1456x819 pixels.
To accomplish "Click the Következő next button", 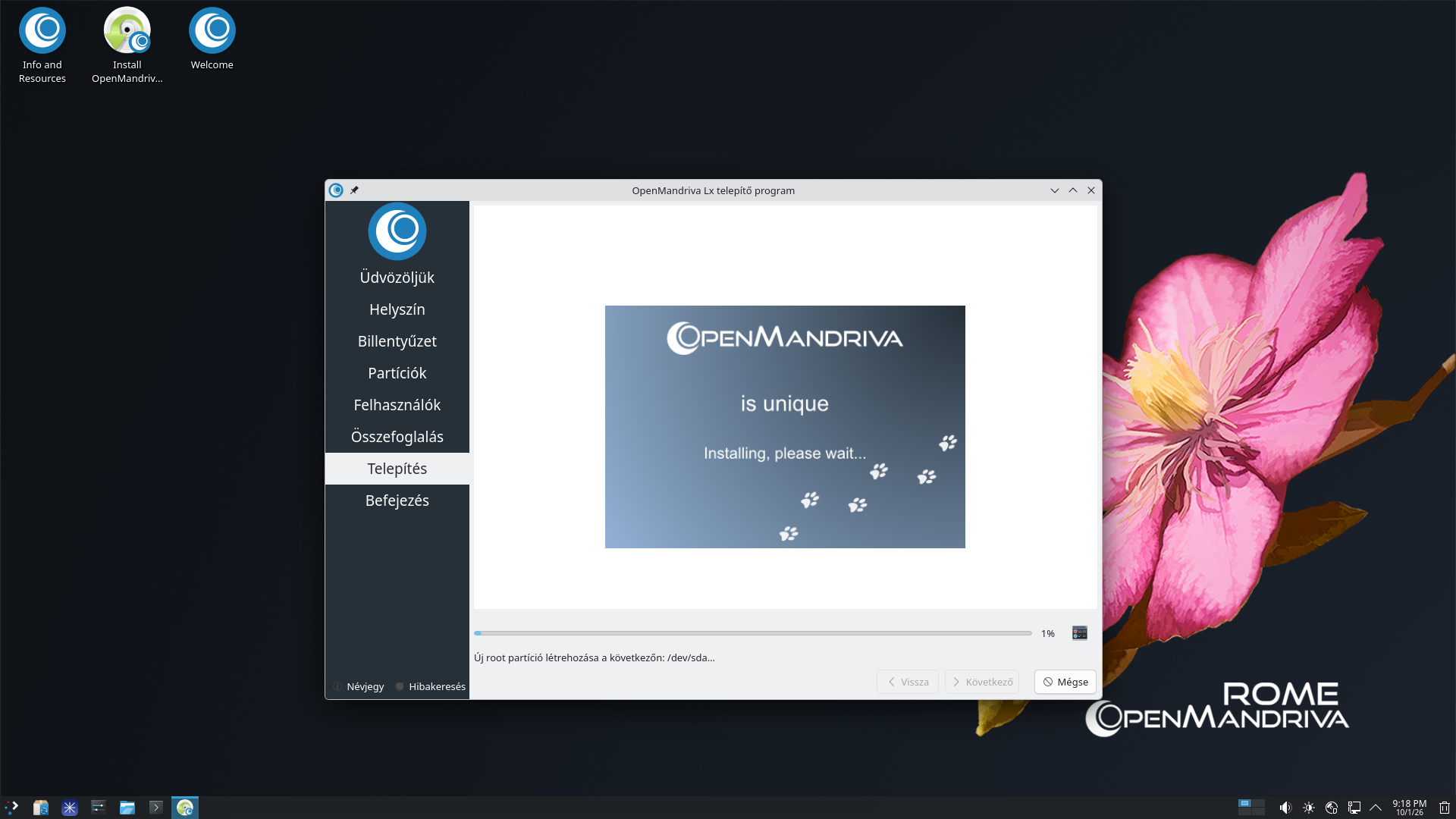I will [982, 682].
